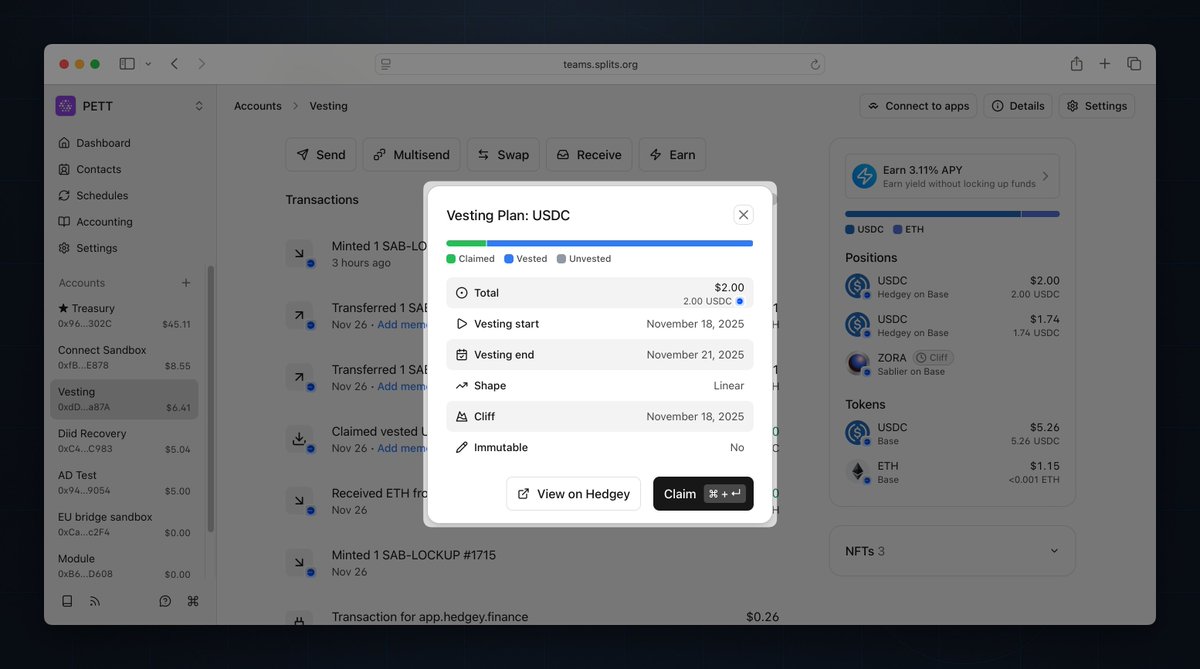Click the Send button
The image size is (1200, 669).
pos(321,155)
